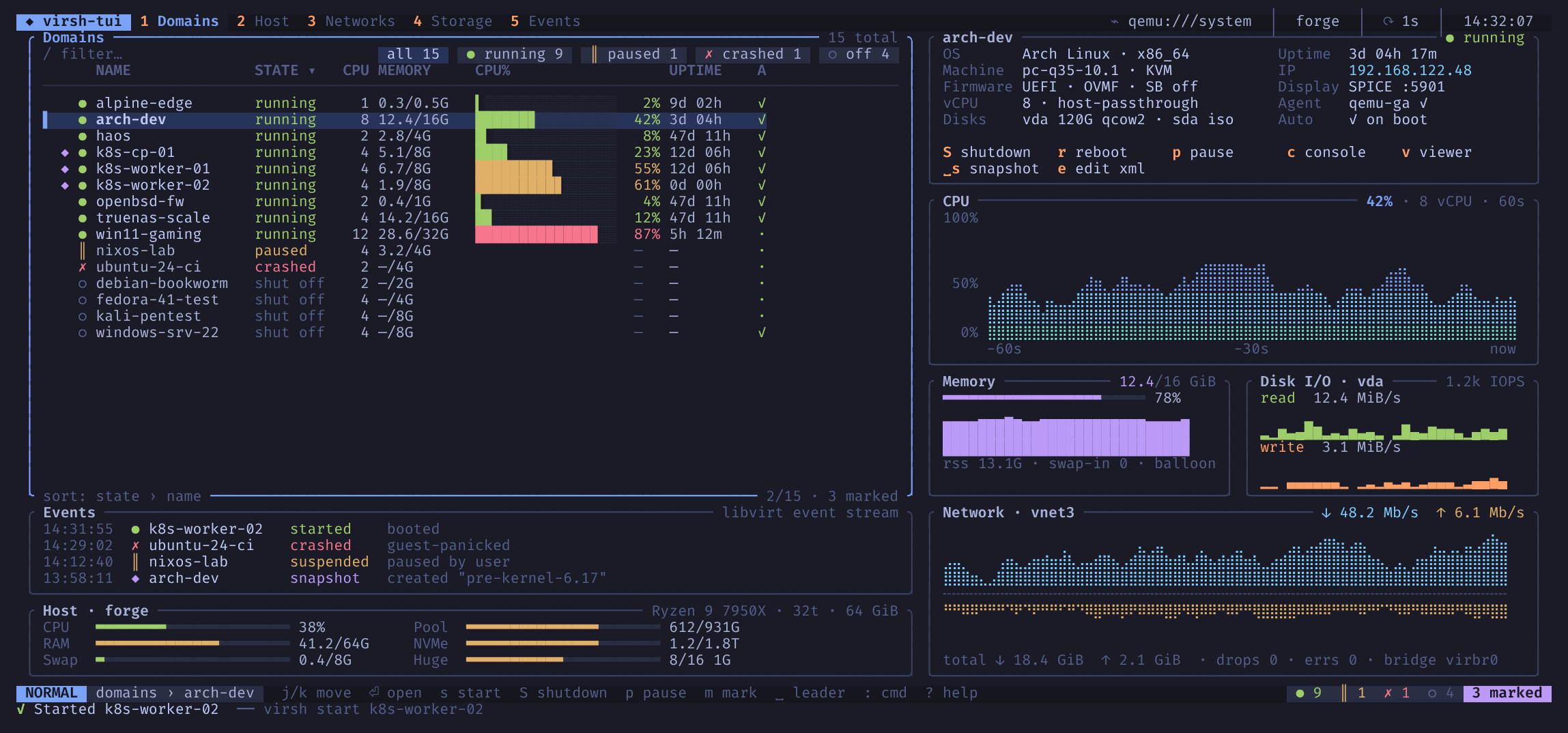
Task: Click the '3 marked' status bar badge
Action: click(1507, 693)
